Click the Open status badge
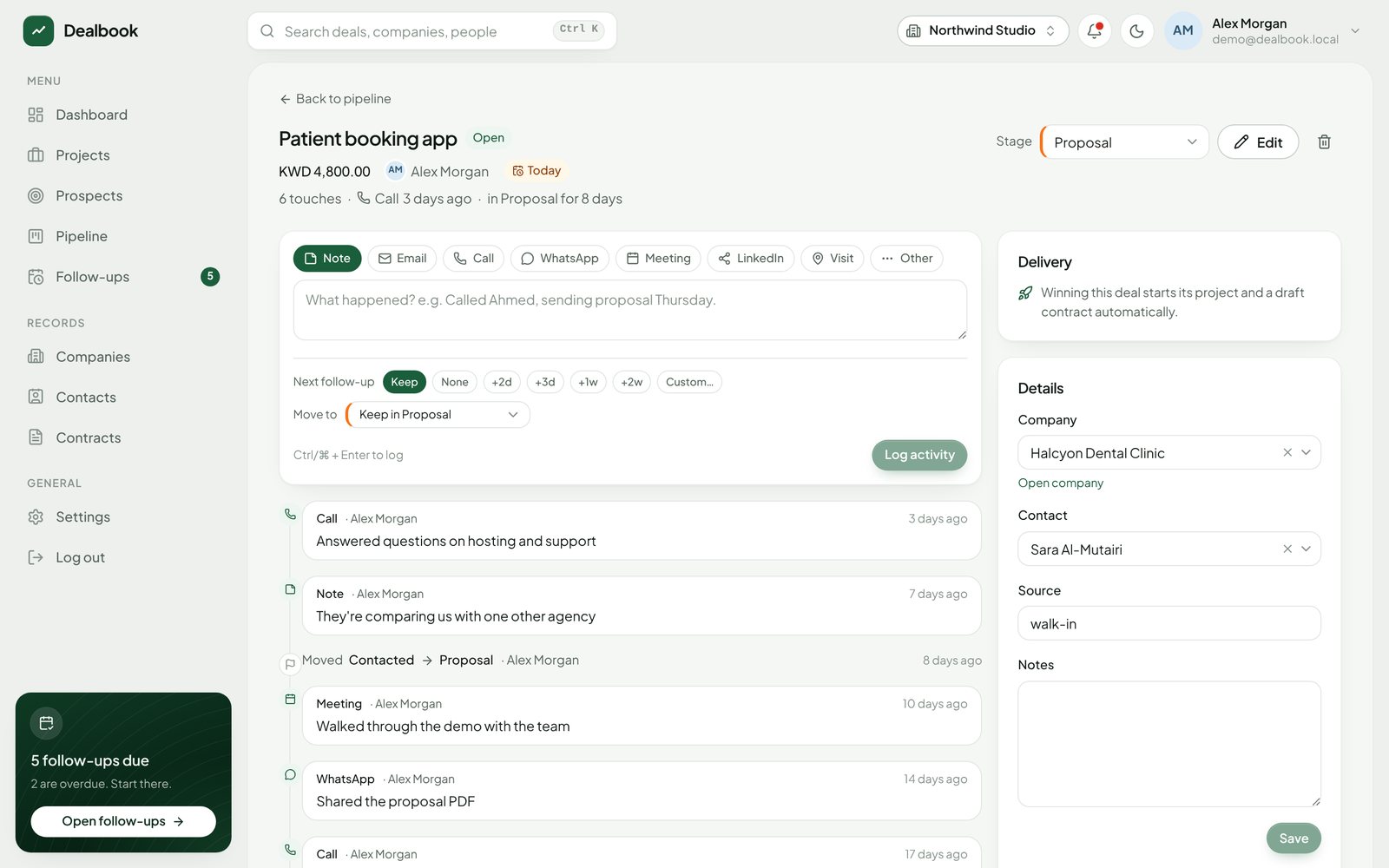This screenshot has height=868, width=1389. 489,138
